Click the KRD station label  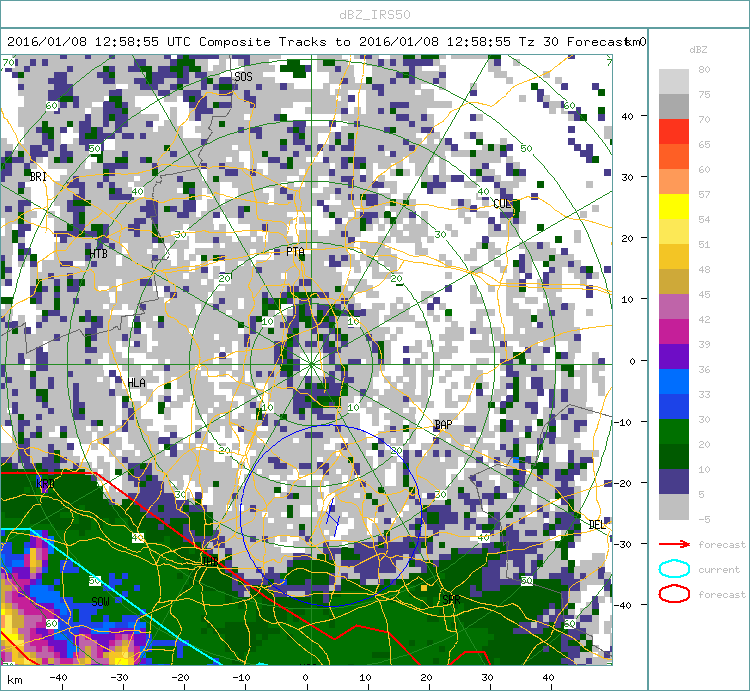[45, 483]
